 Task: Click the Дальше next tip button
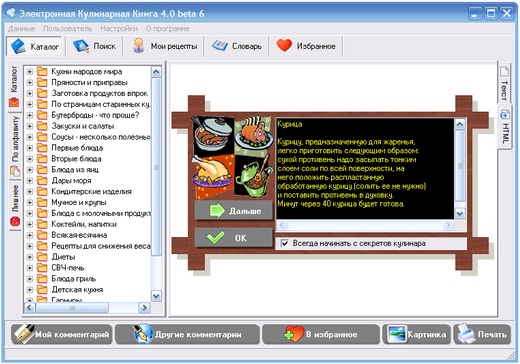[233, 211]
